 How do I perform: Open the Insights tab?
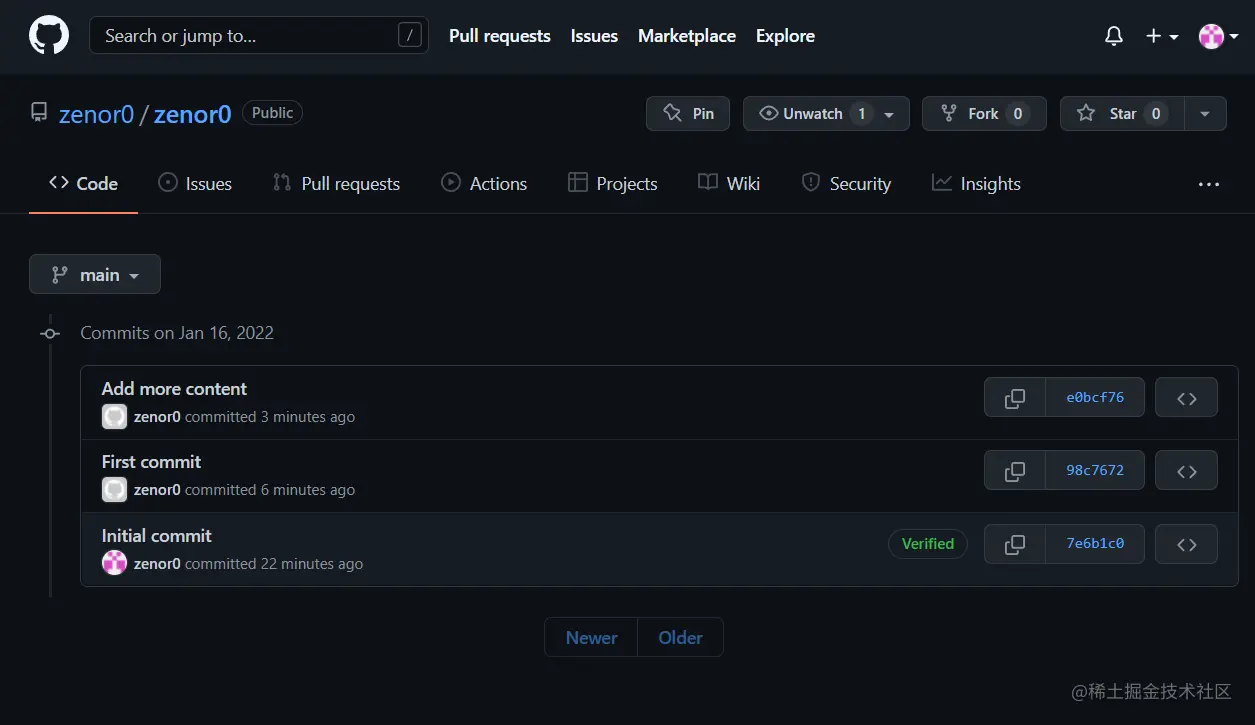click(976, 184)
